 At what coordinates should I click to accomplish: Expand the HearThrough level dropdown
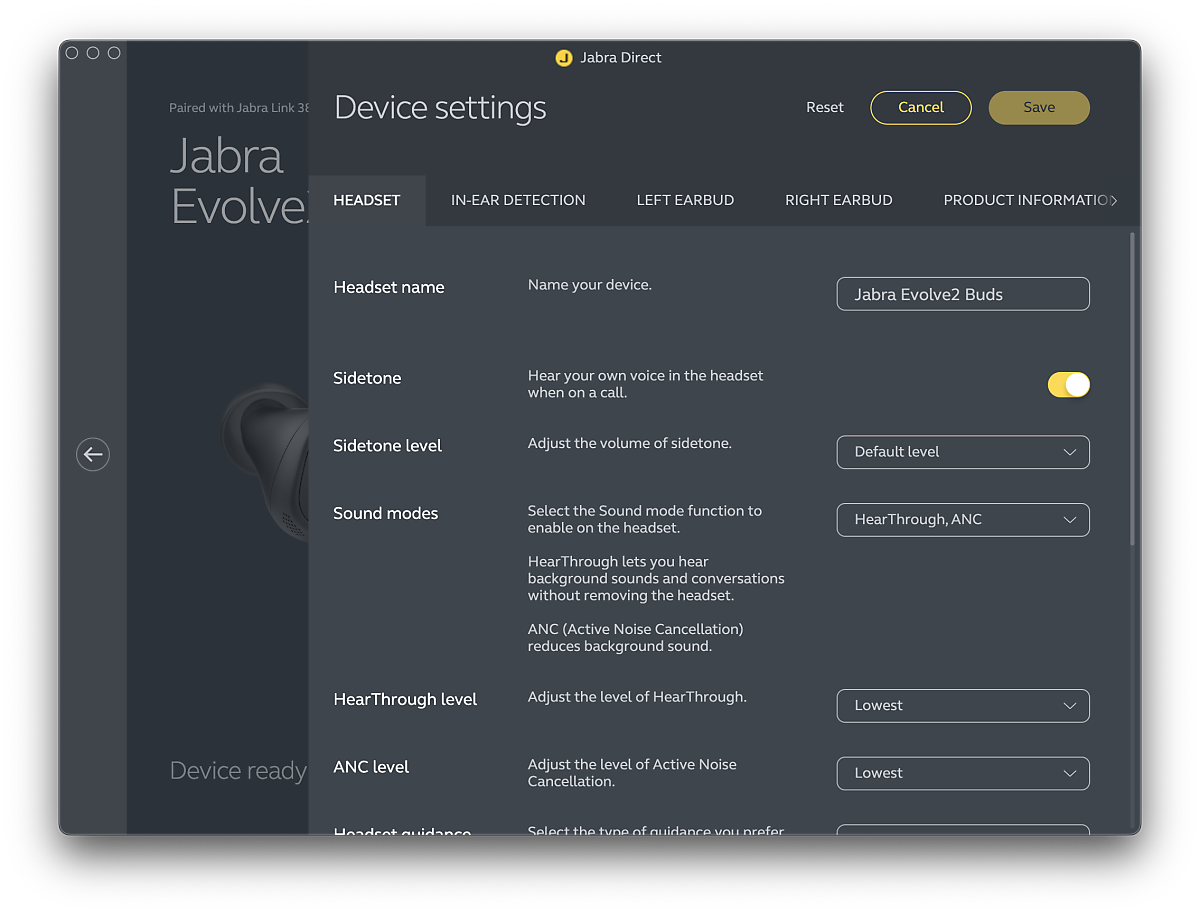coord(963,706)
